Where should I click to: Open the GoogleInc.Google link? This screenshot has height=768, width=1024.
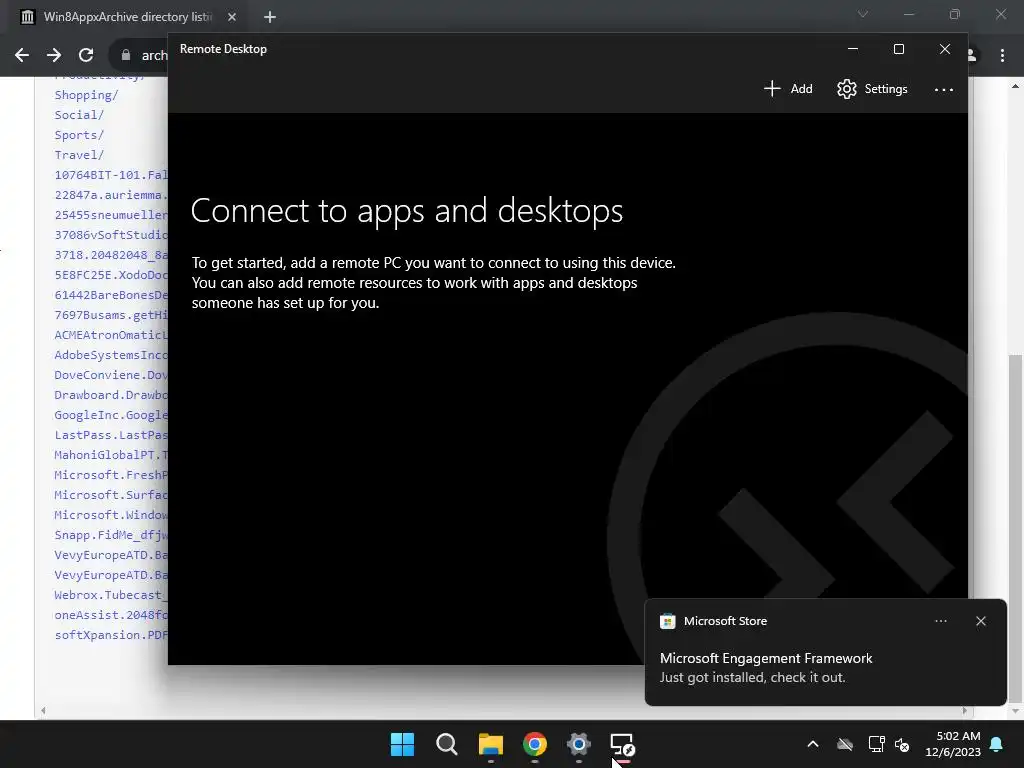tap(111, 415)
